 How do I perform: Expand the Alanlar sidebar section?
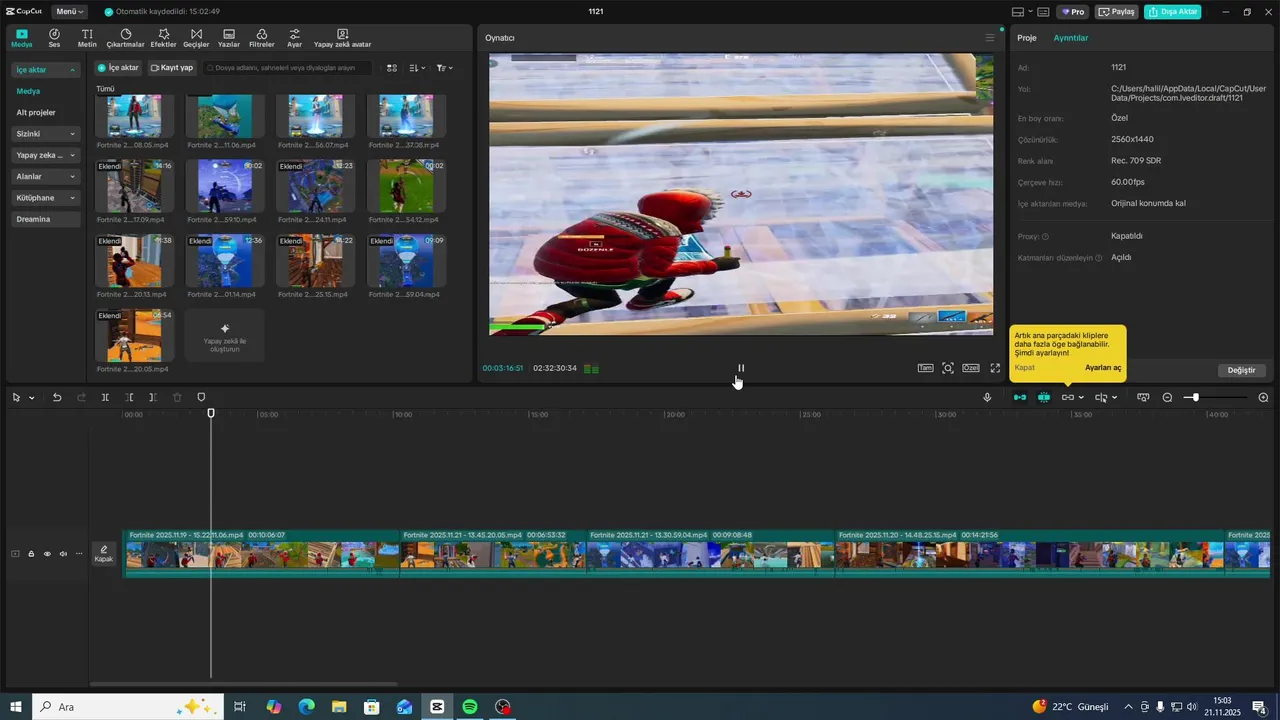pos(45,176)
